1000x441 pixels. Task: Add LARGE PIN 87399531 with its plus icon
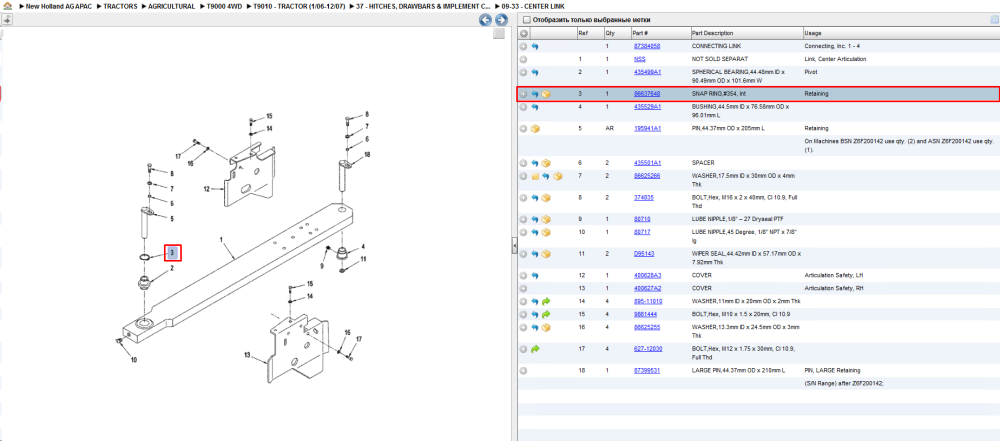pos(524,371)
